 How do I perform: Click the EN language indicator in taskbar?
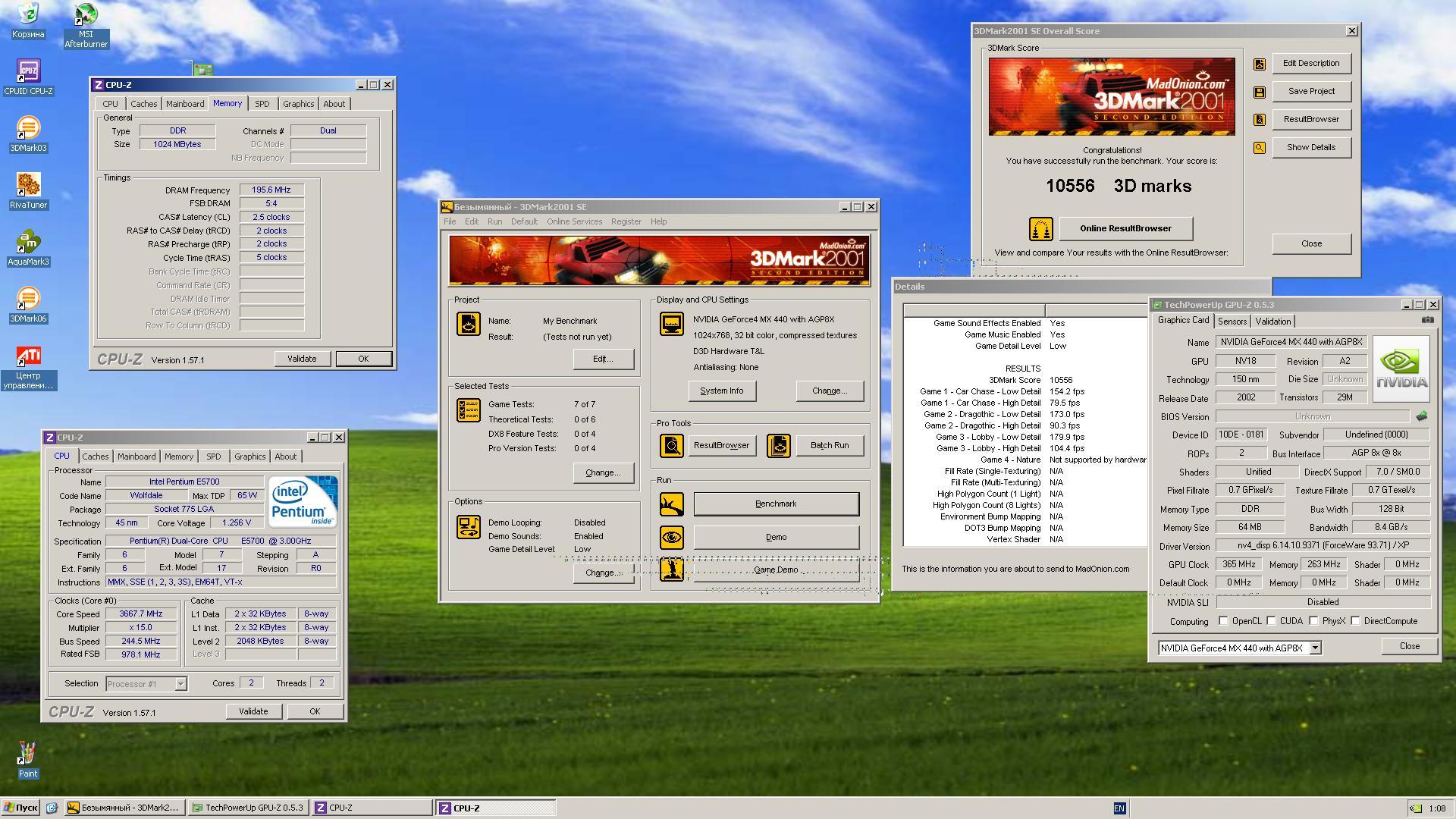[x=1119, y=808]
